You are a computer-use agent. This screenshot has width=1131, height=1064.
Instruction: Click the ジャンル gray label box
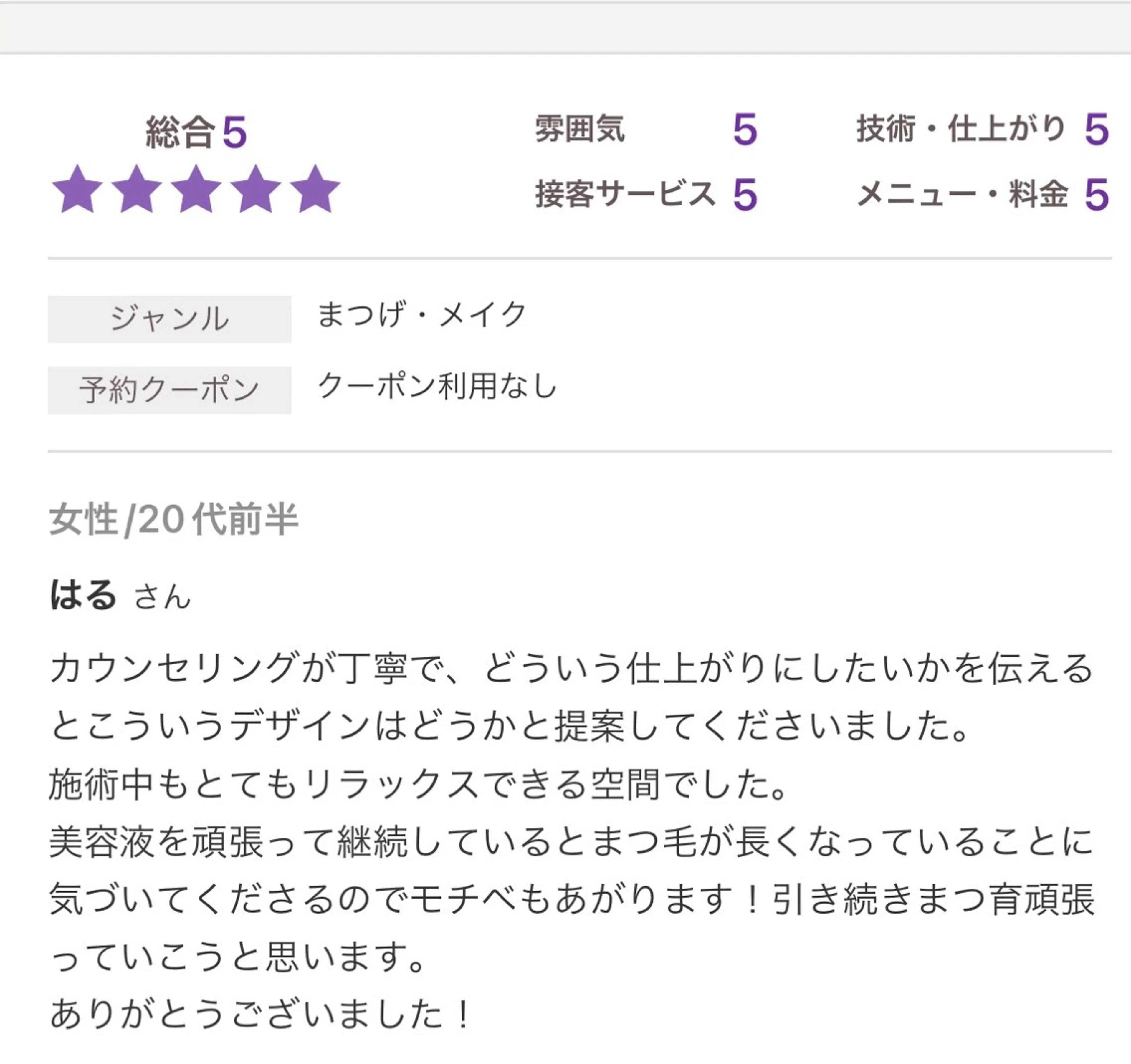[170, 319]
